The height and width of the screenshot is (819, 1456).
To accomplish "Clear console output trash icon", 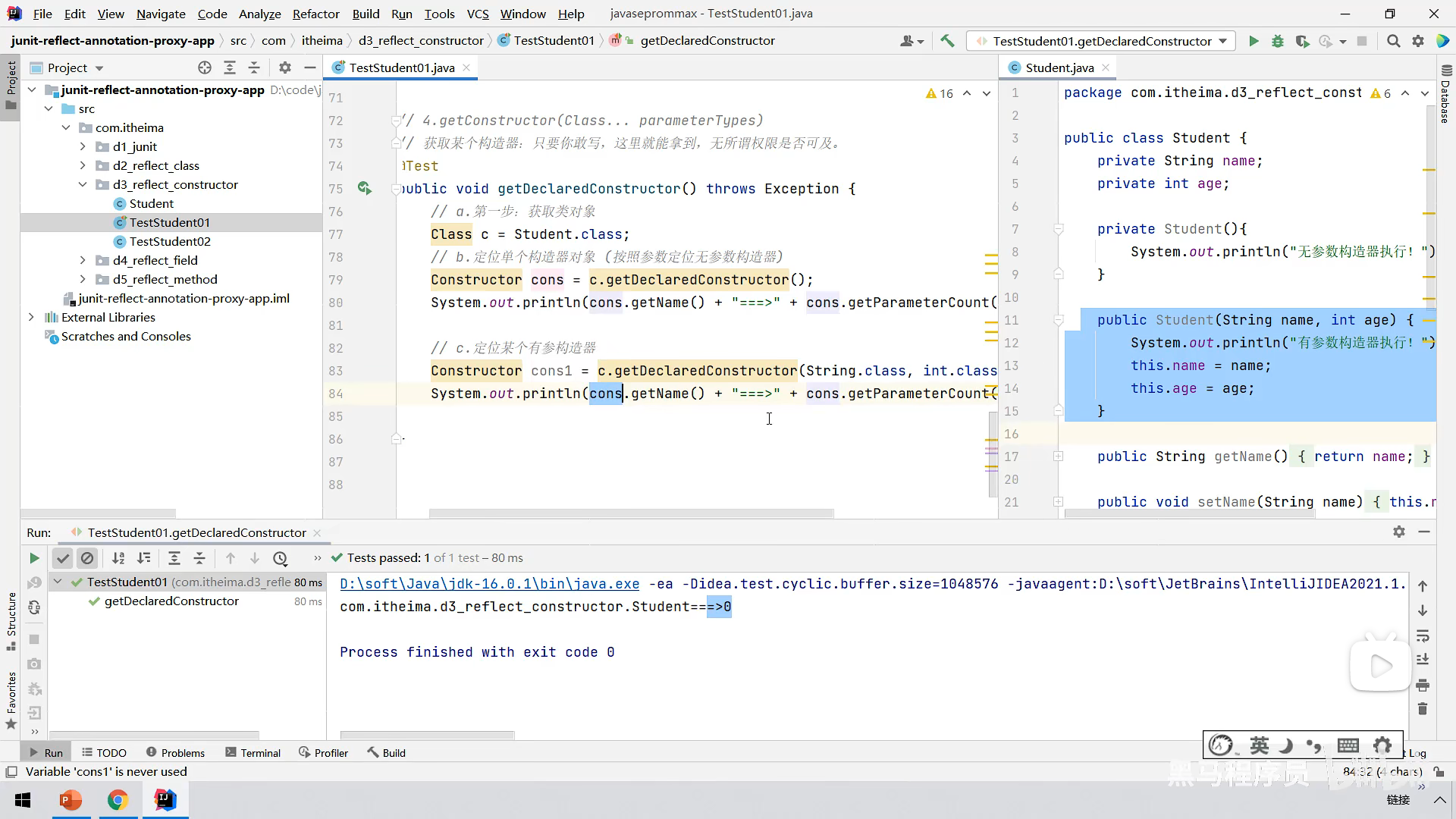I will click(x=1423, y=709).
